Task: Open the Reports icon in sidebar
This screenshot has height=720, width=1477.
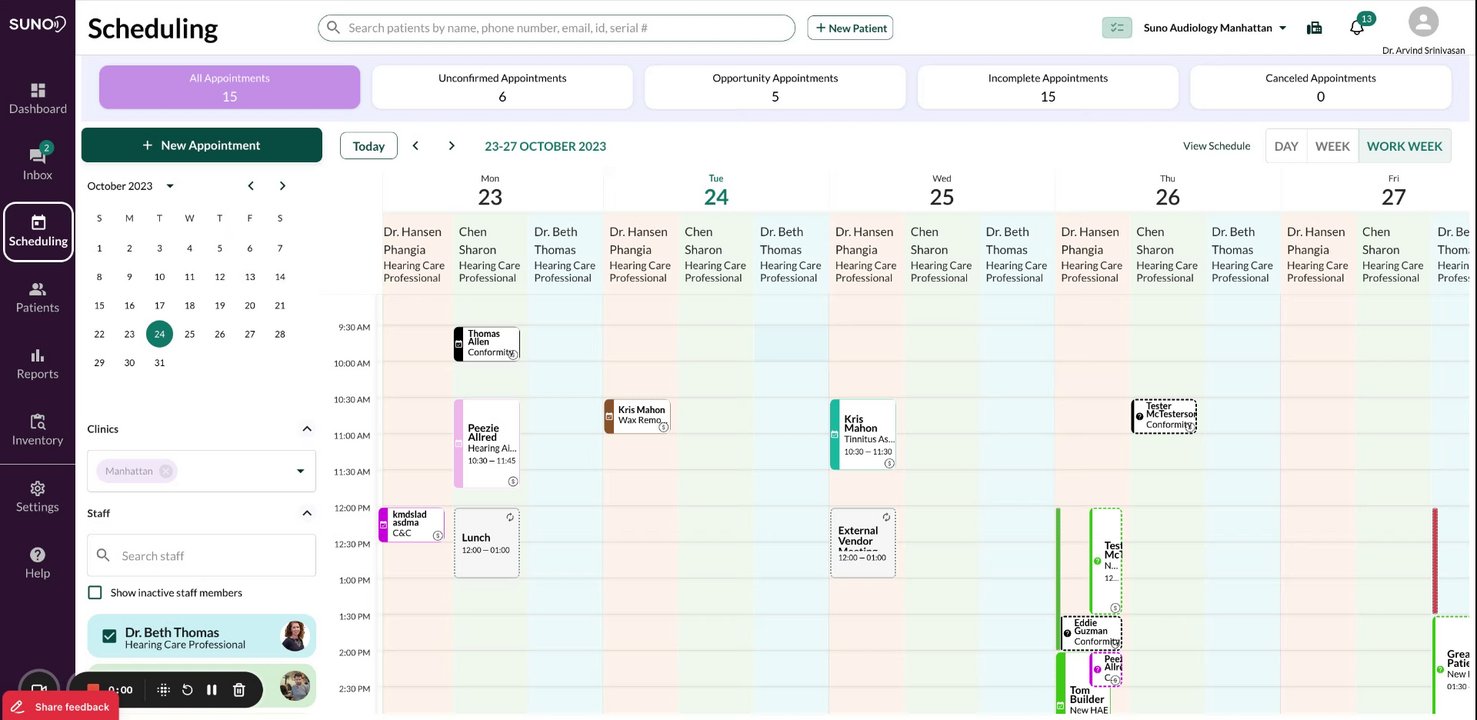Action: tap(38, 362)
